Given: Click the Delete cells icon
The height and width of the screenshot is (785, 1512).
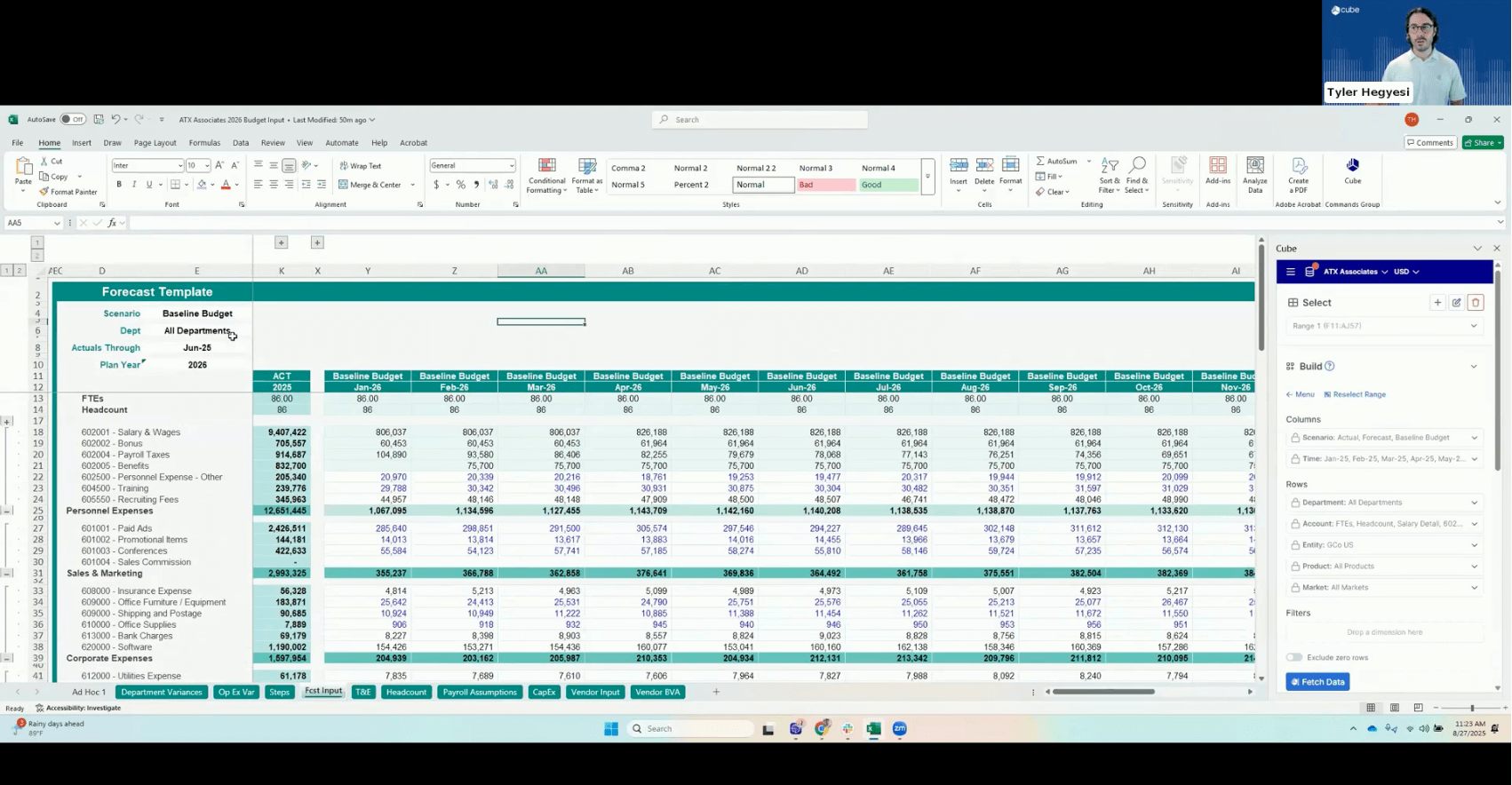Looking at the screenshot, I should click(x=984, y=165).
